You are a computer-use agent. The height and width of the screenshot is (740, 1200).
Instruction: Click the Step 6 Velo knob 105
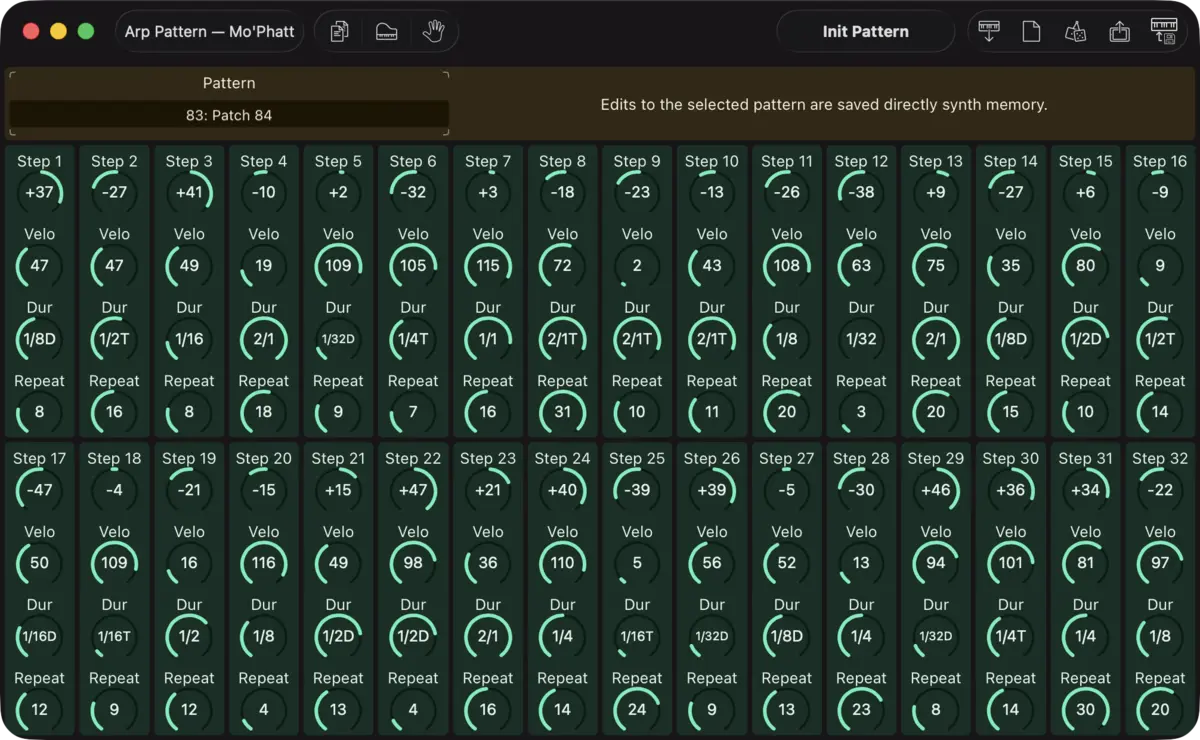coord(413,266)
